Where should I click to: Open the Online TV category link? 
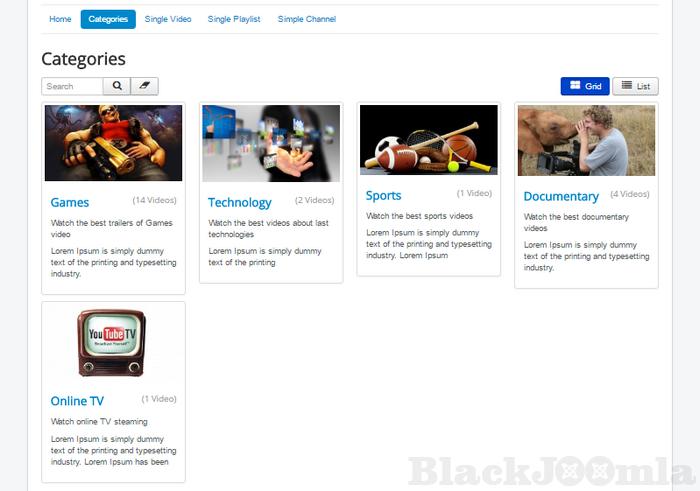click(x=77, y=401)
